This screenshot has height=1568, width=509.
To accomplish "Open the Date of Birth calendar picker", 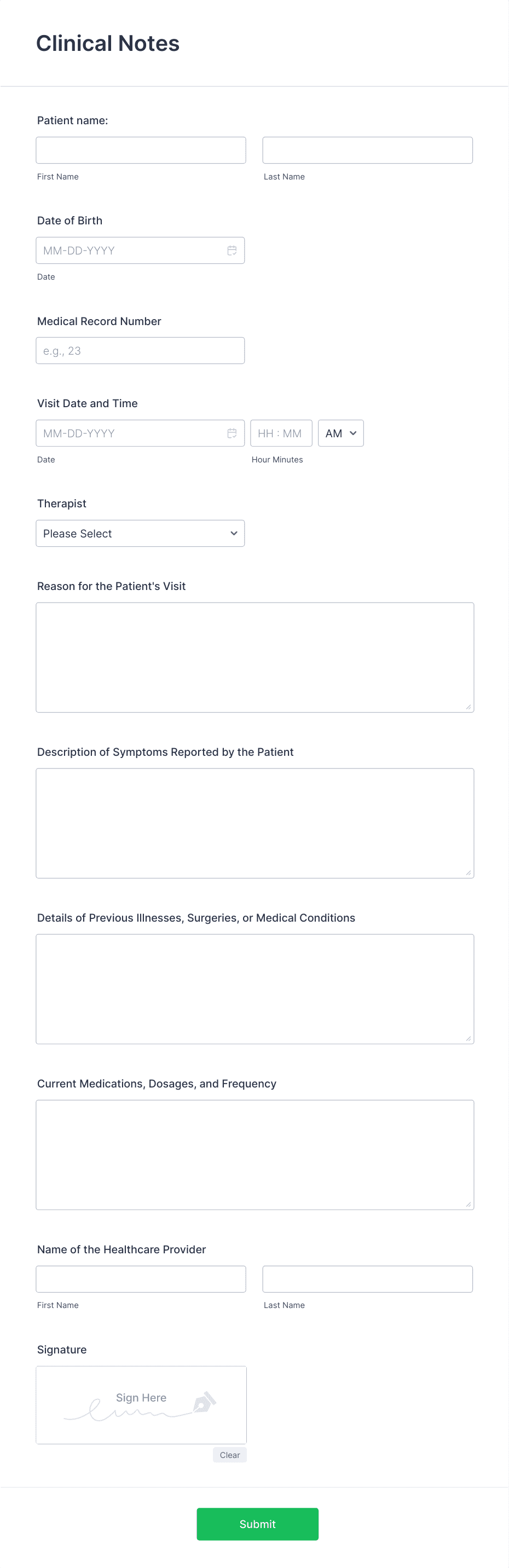I will [232, 250].
